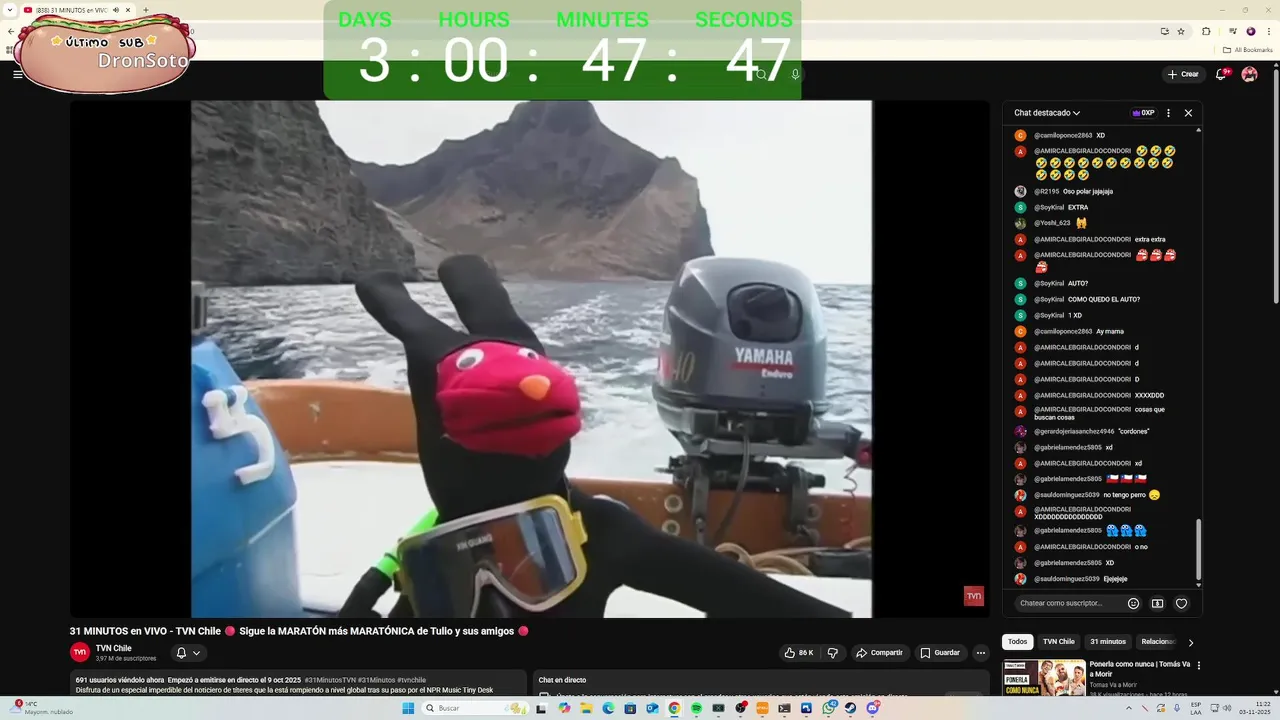Open browser extensions puzzle icon
The width and height of the screenshot is (1280, 720).
[x=1206, y=31]
